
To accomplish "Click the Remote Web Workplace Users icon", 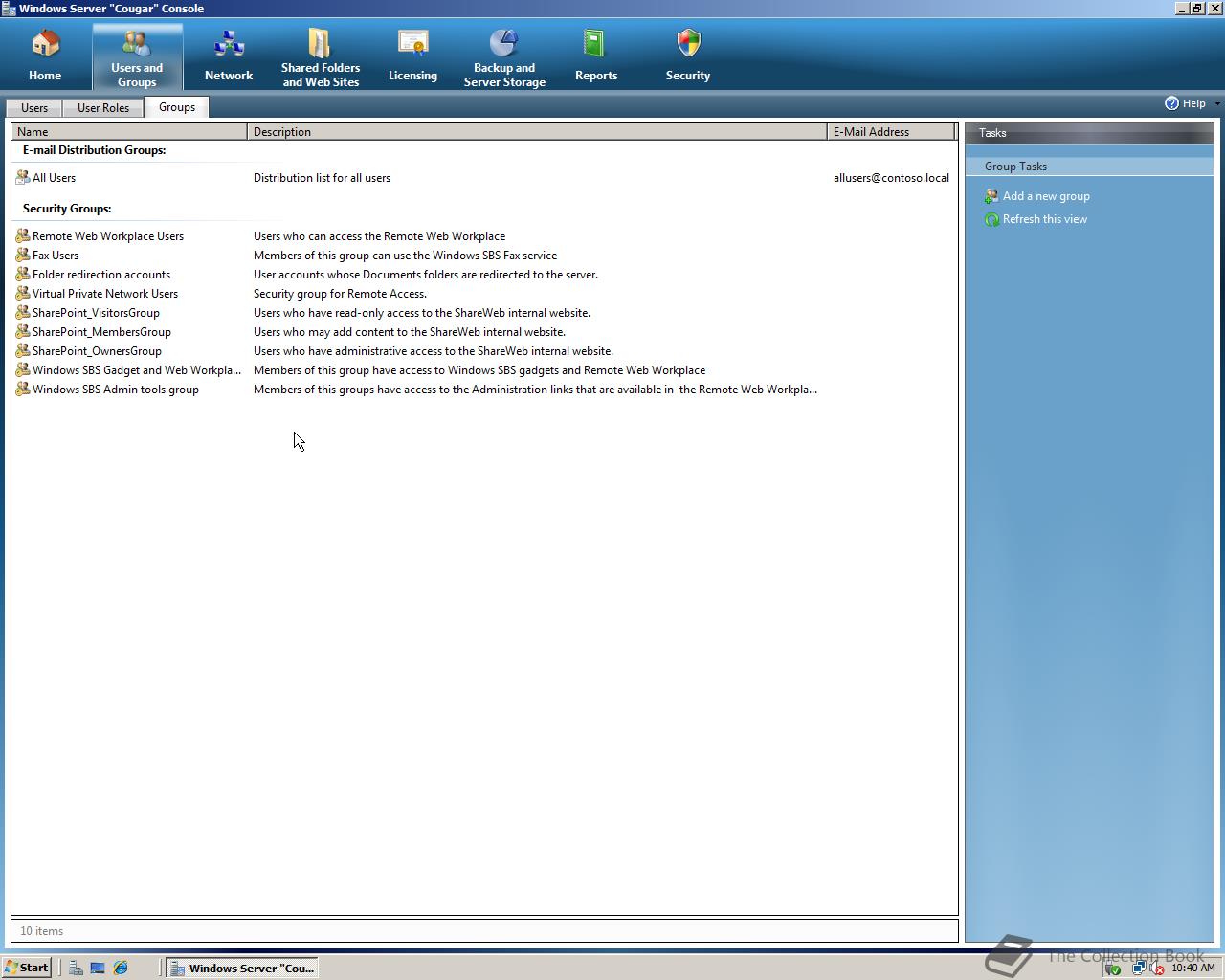I will pyautogui.click(x=23, y=236).
